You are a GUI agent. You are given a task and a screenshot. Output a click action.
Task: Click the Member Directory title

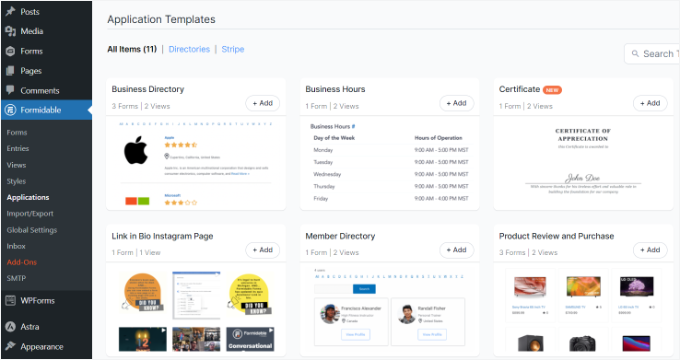coord(340,236)
